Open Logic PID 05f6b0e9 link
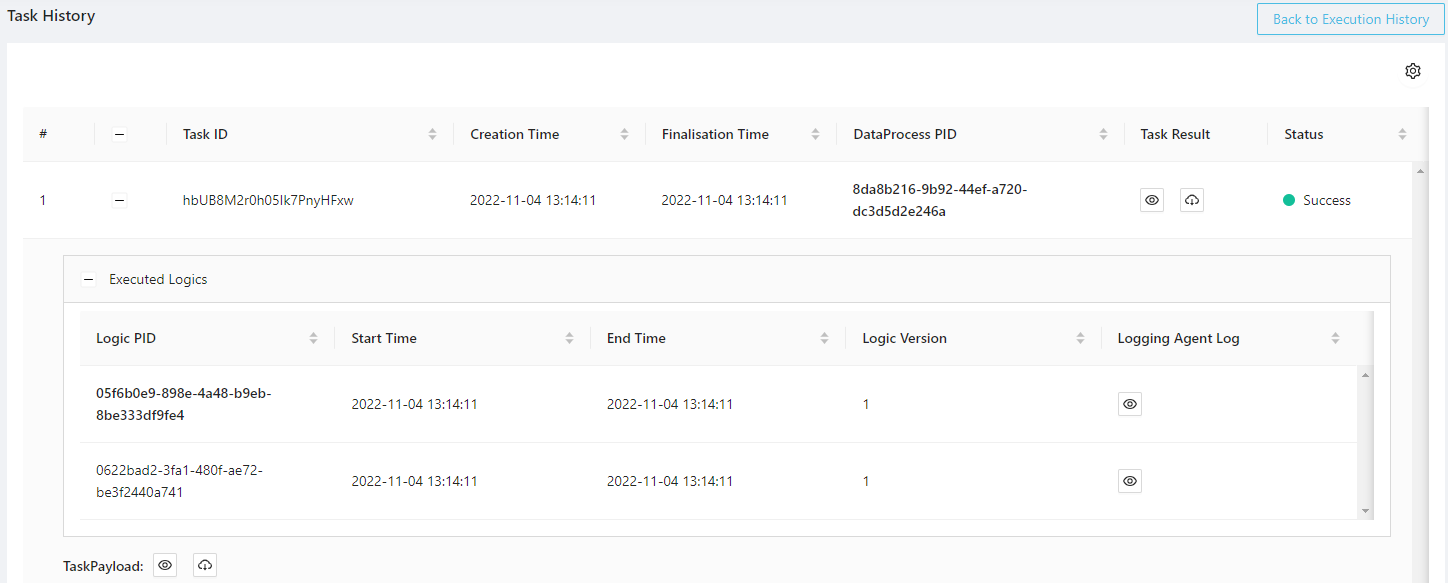 pos(183,404)
